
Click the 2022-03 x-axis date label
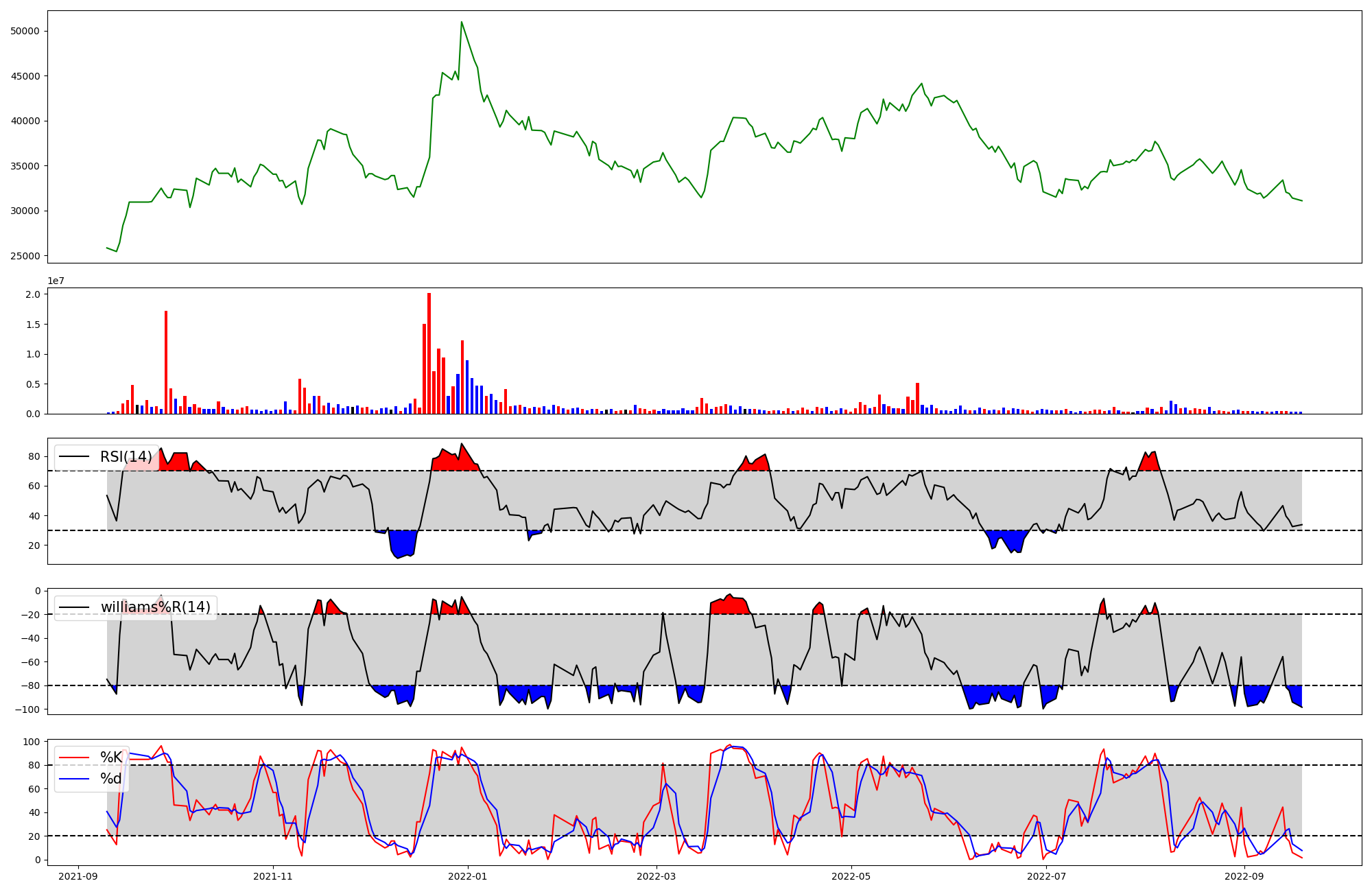[657, 876]
